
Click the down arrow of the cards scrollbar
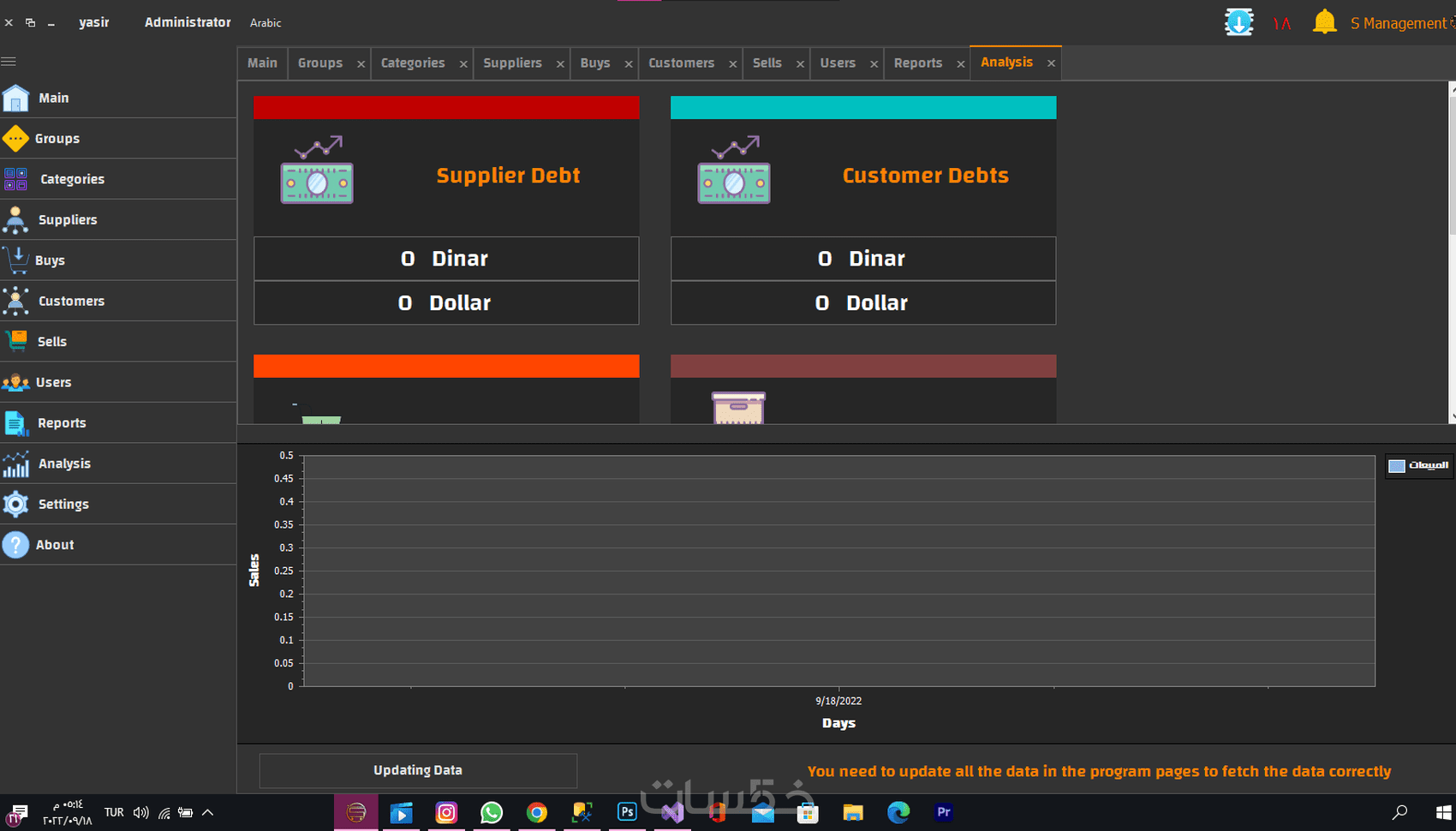click(x=1453, y=417)
